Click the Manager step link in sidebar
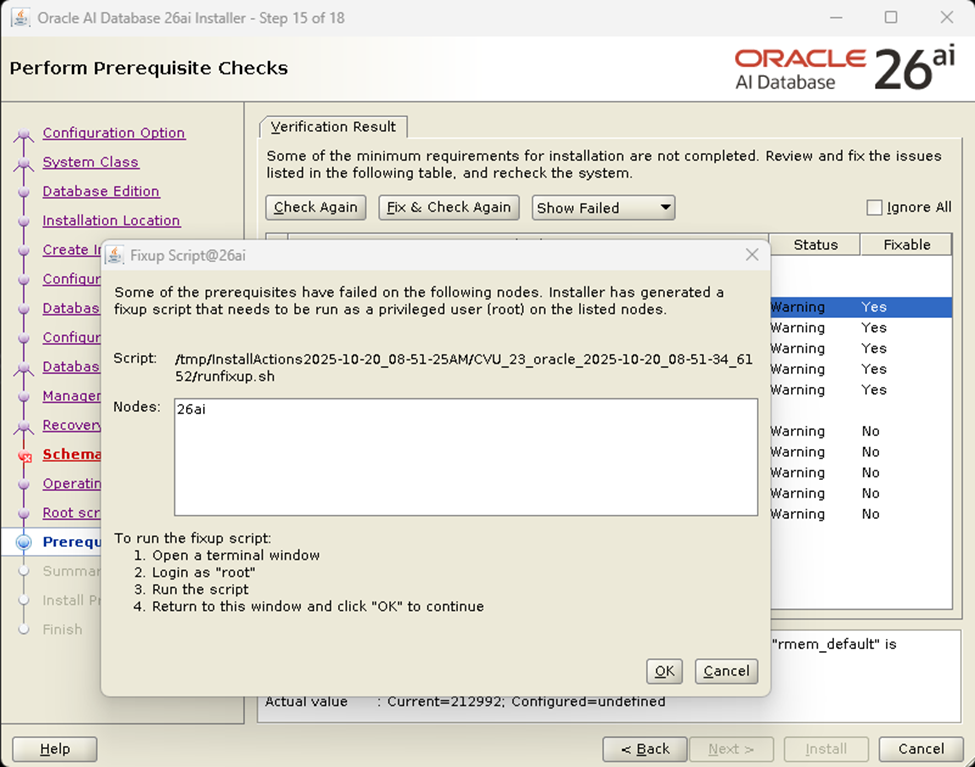 click(x=72, y=396)
